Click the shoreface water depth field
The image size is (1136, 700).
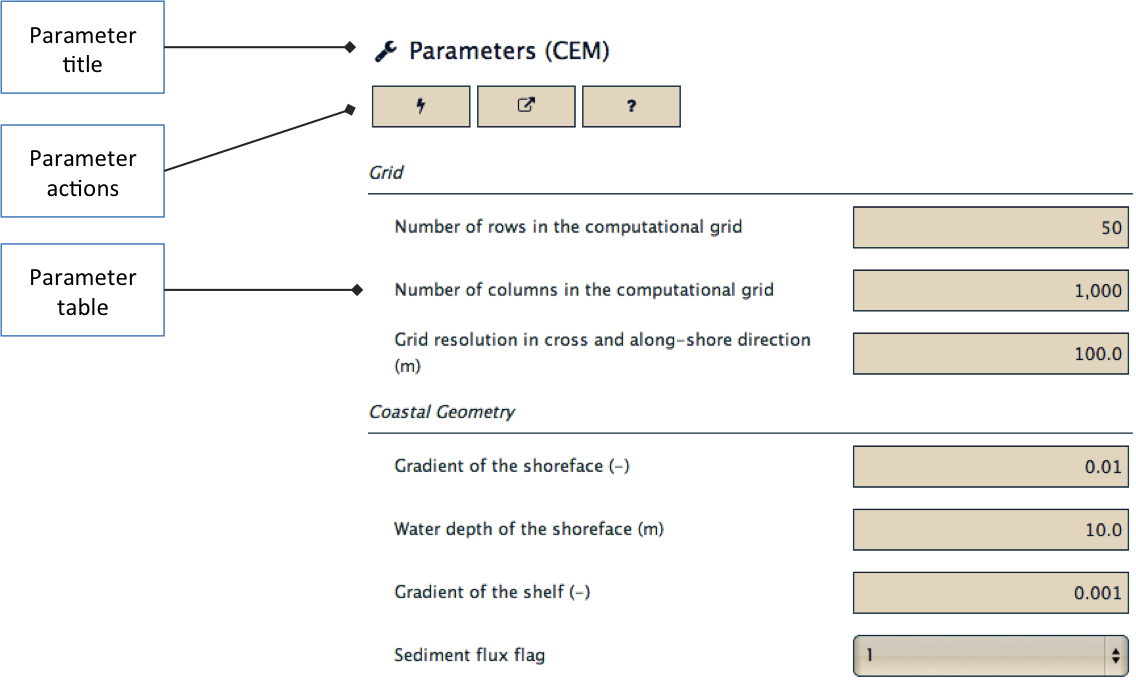point(990,530)
